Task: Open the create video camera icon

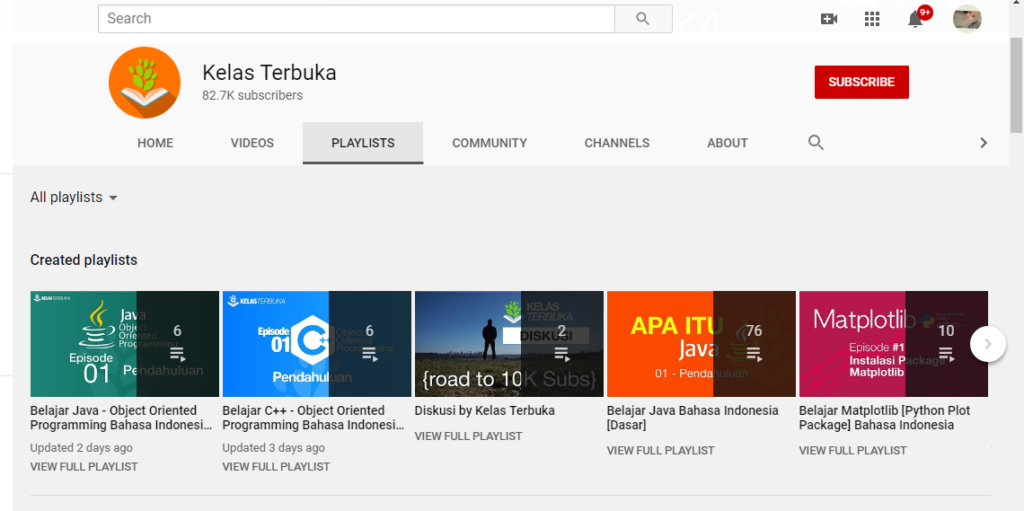Action: (829, 19)
